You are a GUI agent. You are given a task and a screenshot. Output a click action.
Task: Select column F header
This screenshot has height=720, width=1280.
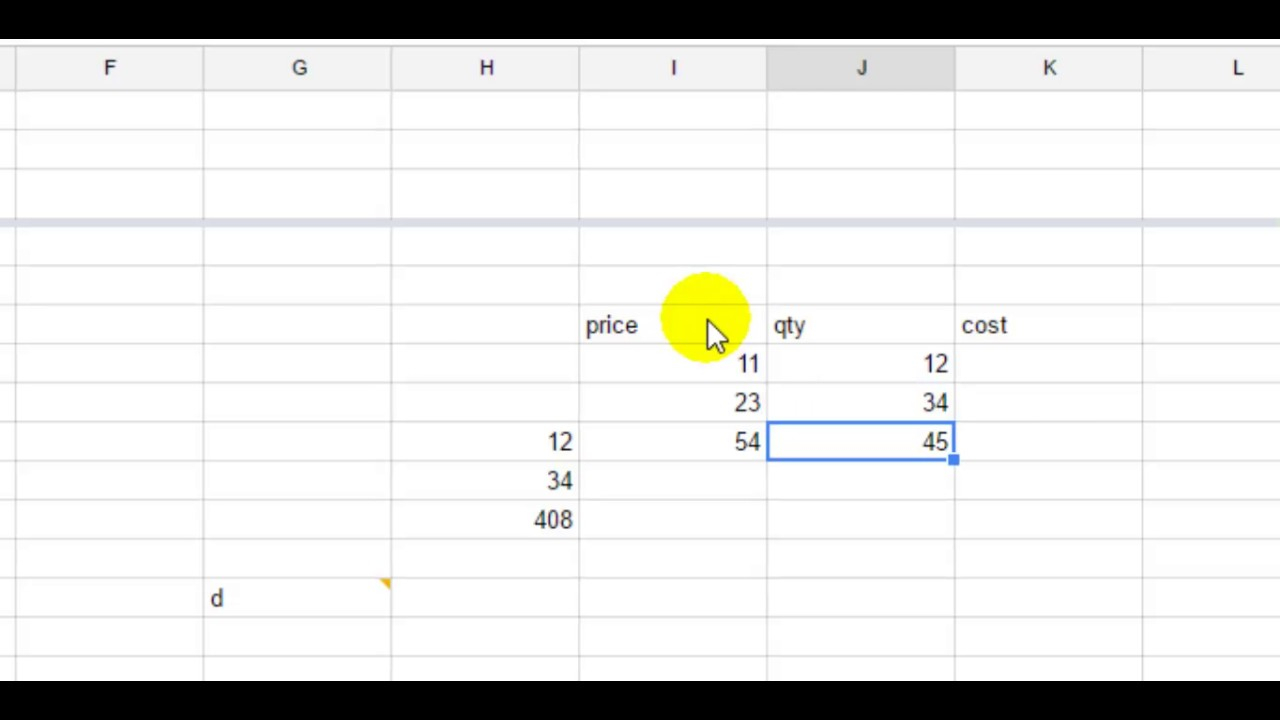tap(109, 68)
